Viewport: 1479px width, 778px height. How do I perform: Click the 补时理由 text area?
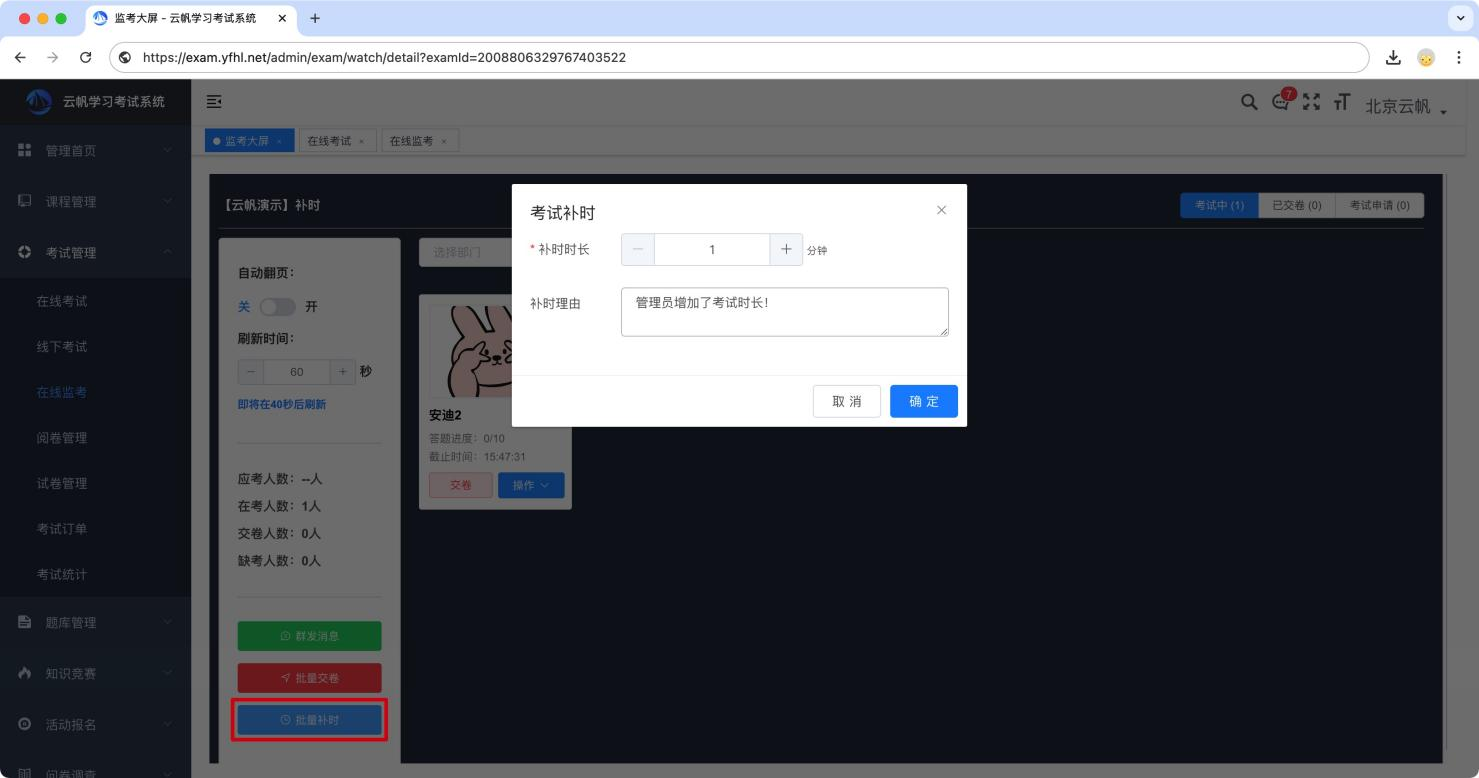pos(784,312)
